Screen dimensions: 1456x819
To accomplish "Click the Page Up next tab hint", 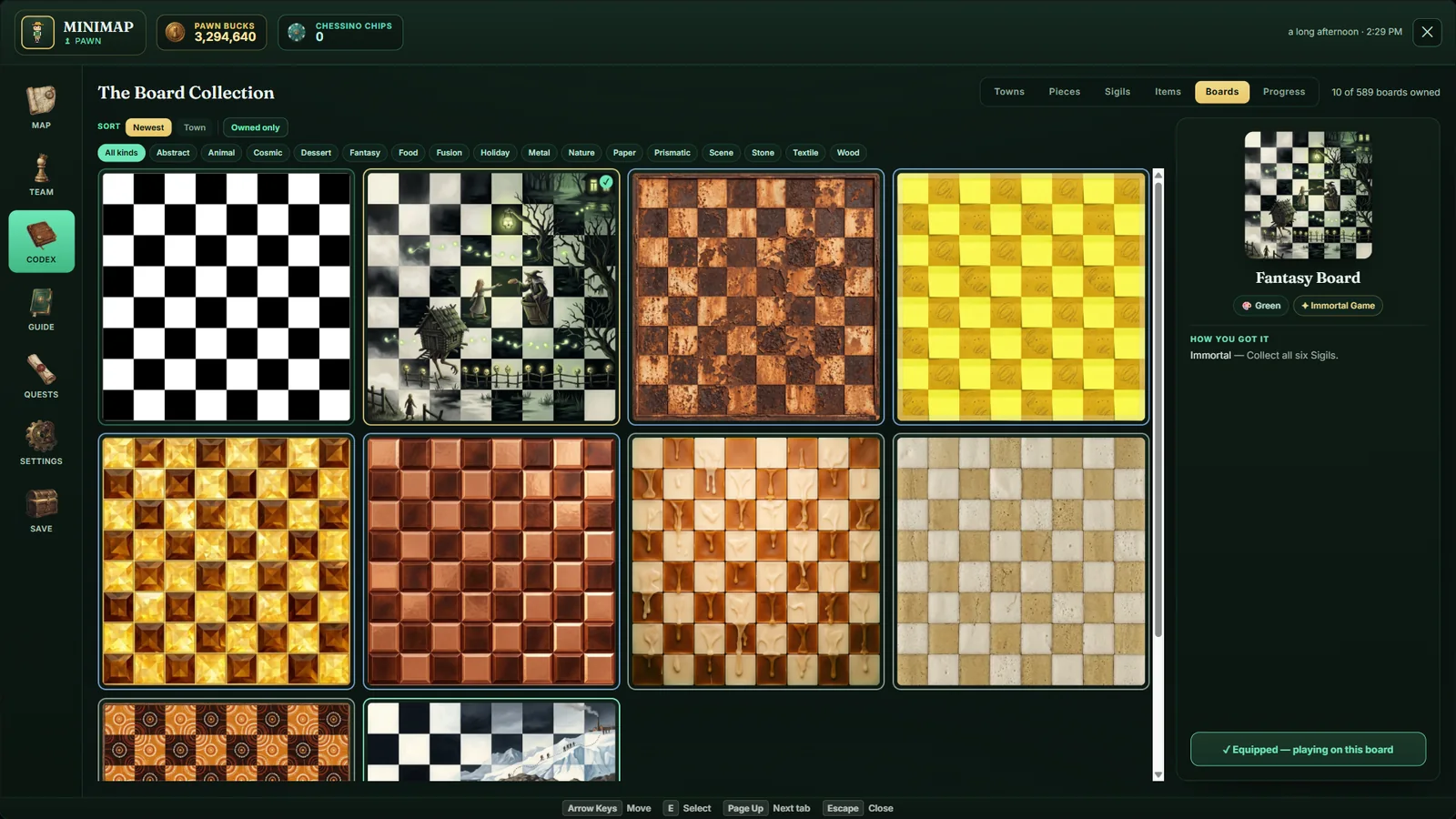I will click(x=768, y=808).
